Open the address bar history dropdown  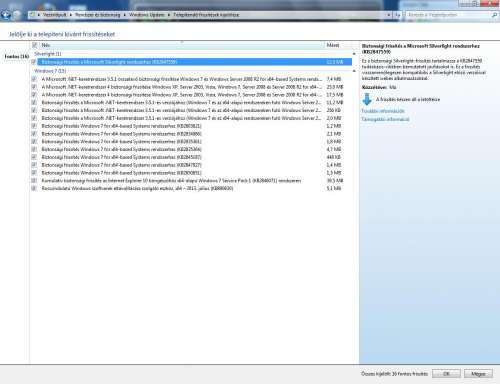coord(388,15)
